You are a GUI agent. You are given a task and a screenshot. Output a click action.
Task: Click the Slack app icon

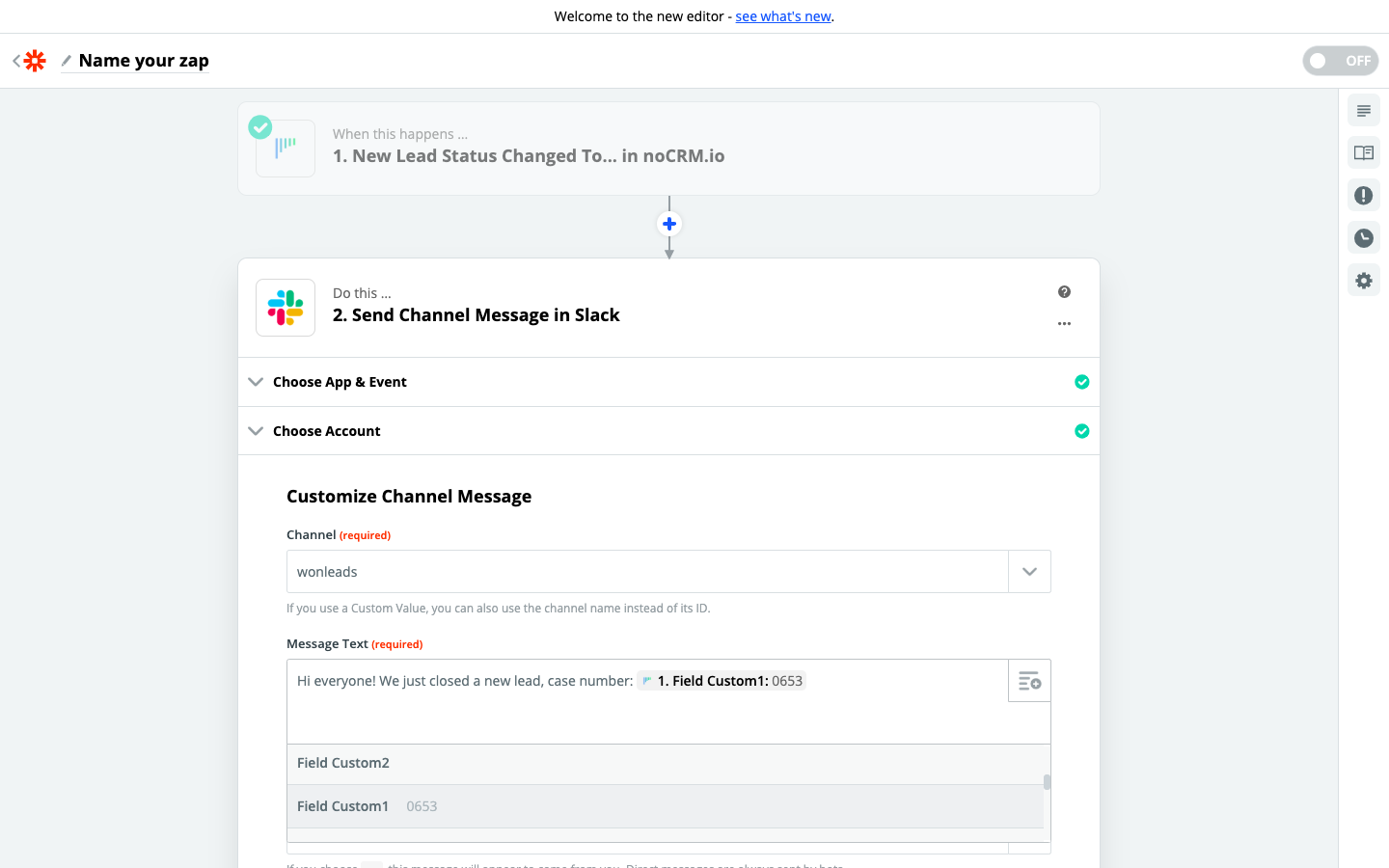click(x=286, y=308)
